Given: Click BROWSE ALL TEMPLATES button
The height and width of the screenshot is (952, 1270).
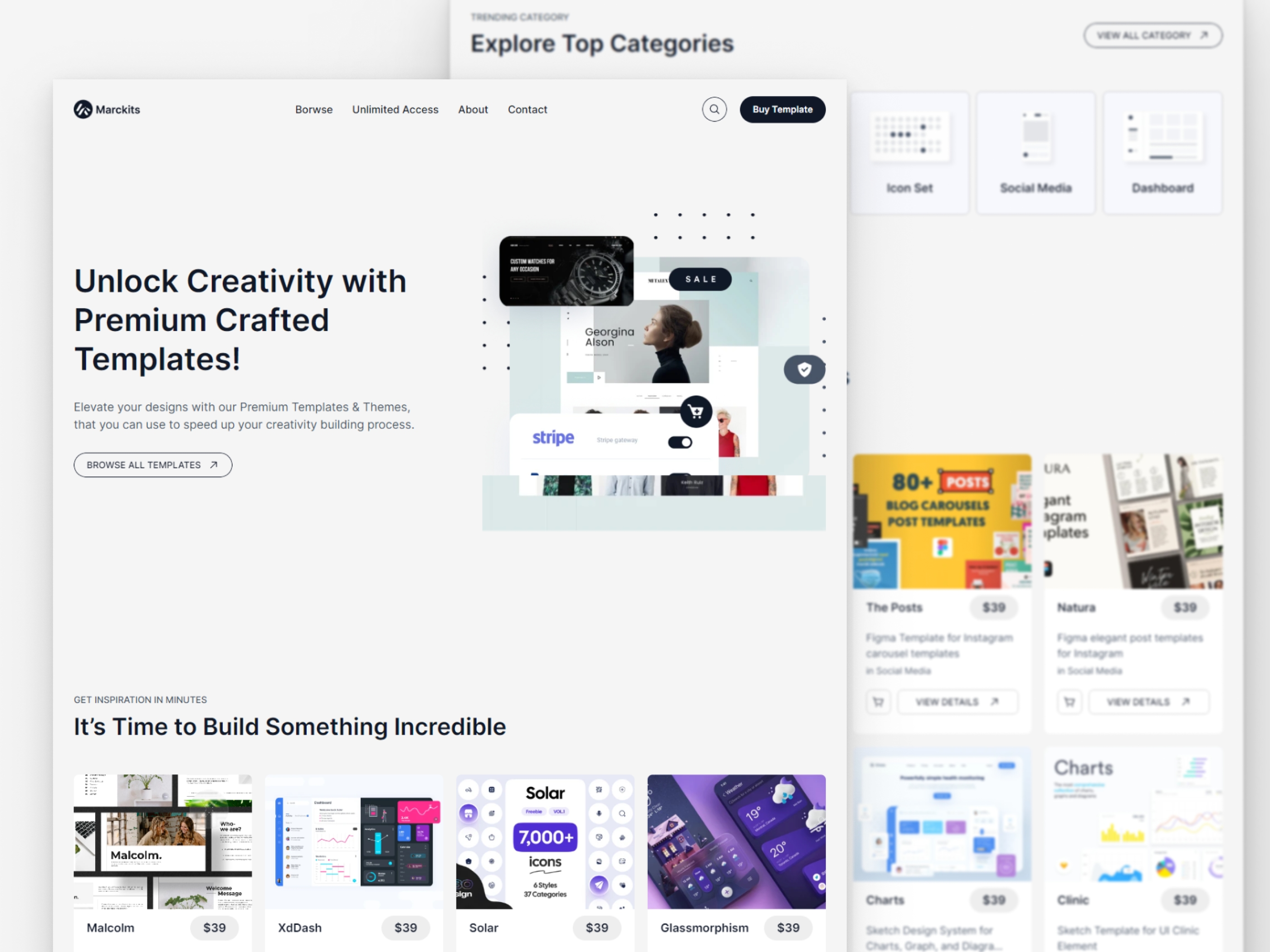Looking at the screenshot, I should click(153, 464).
